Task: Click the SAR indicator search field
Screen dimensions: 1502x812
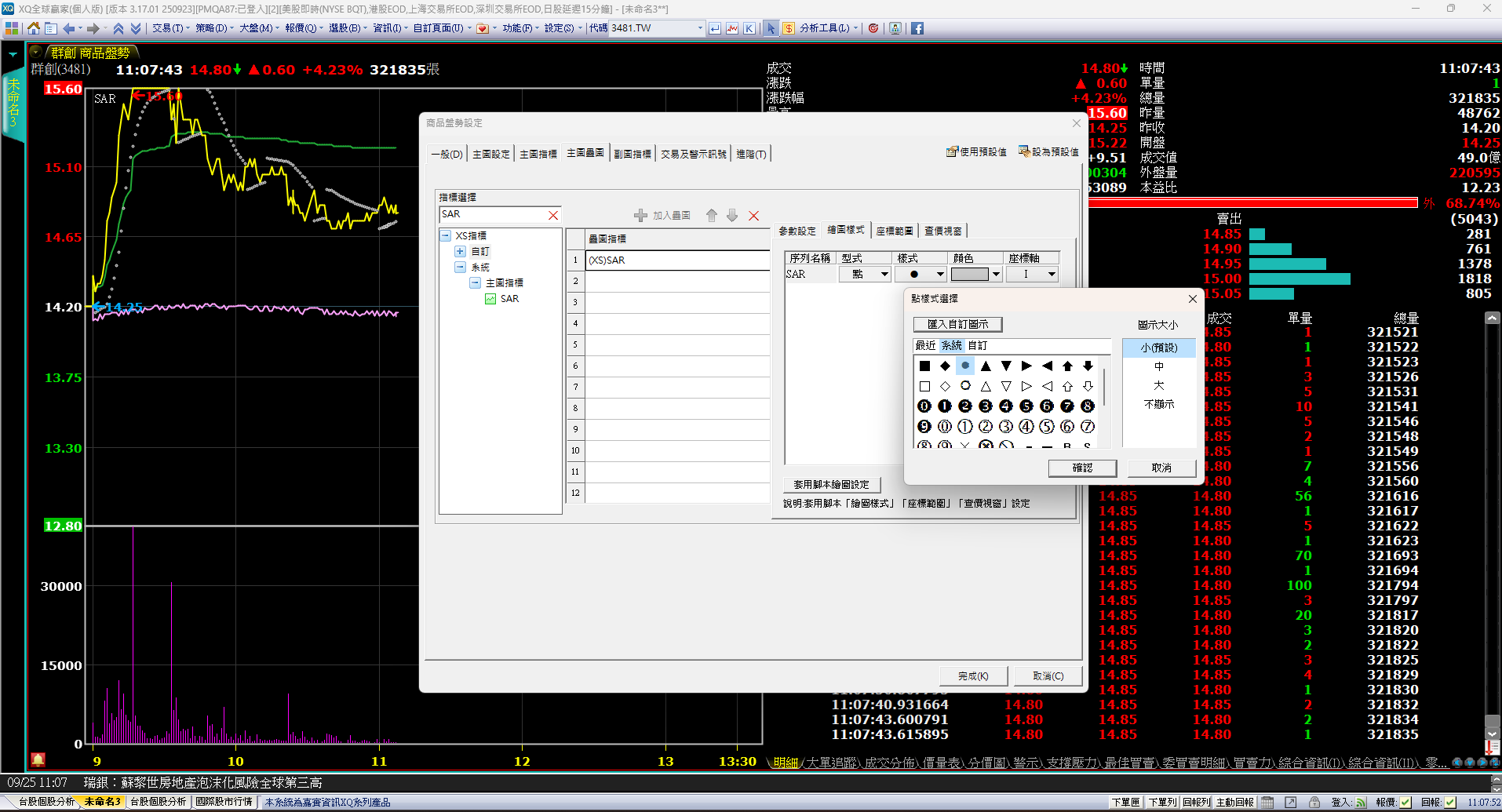Action: (x=493, y=215)
